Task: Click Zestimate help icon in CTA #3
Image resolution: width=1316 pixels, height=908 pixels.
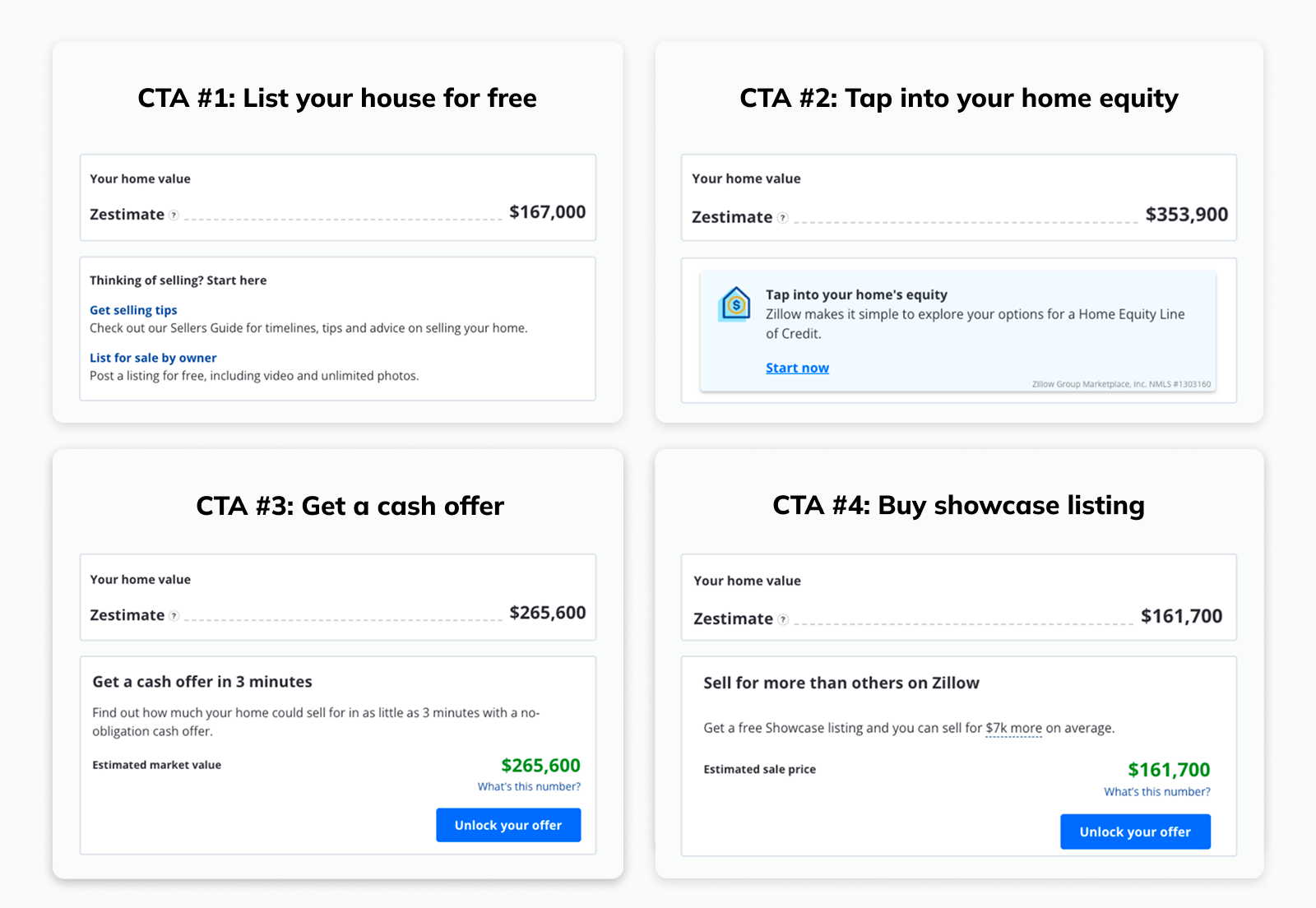Action: [174, 616]
